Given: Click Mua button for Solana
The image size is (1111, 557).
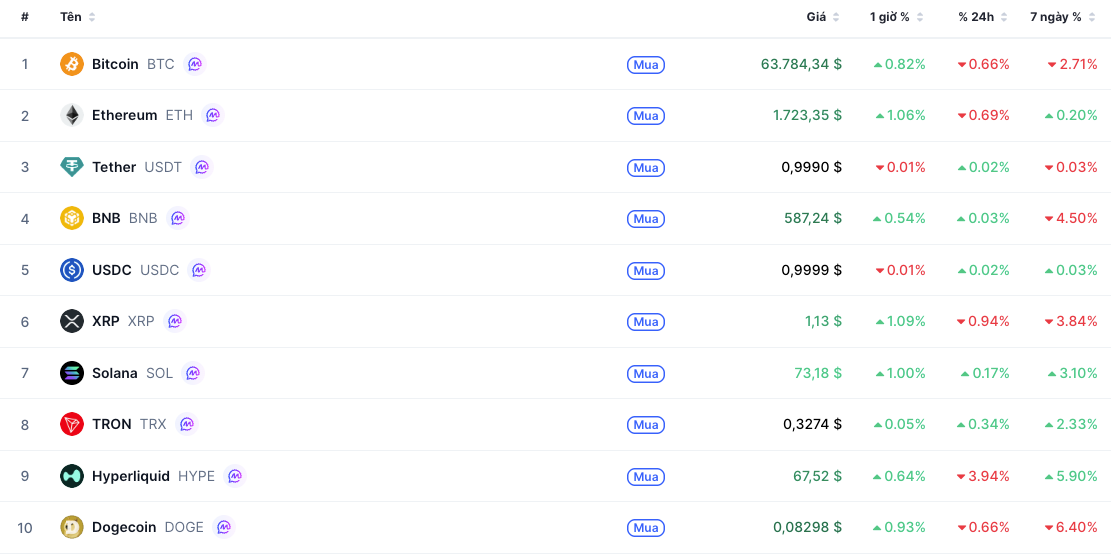Looking at the screenshot, I should click(x=645, y=373).
